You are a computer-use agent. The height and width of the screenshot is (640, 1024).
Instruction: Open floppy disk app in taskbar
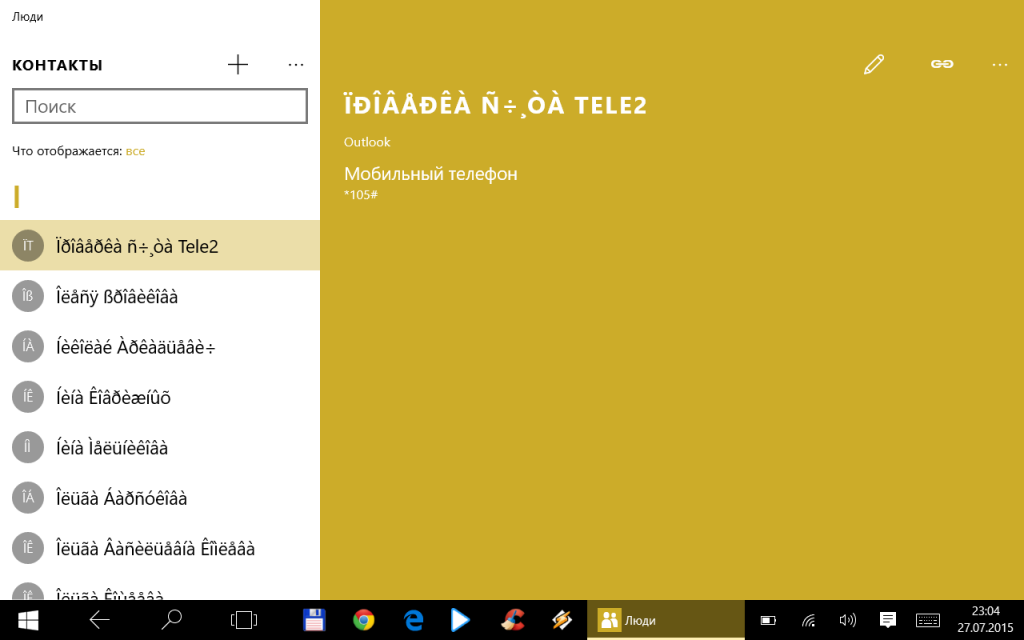[314, 620]
